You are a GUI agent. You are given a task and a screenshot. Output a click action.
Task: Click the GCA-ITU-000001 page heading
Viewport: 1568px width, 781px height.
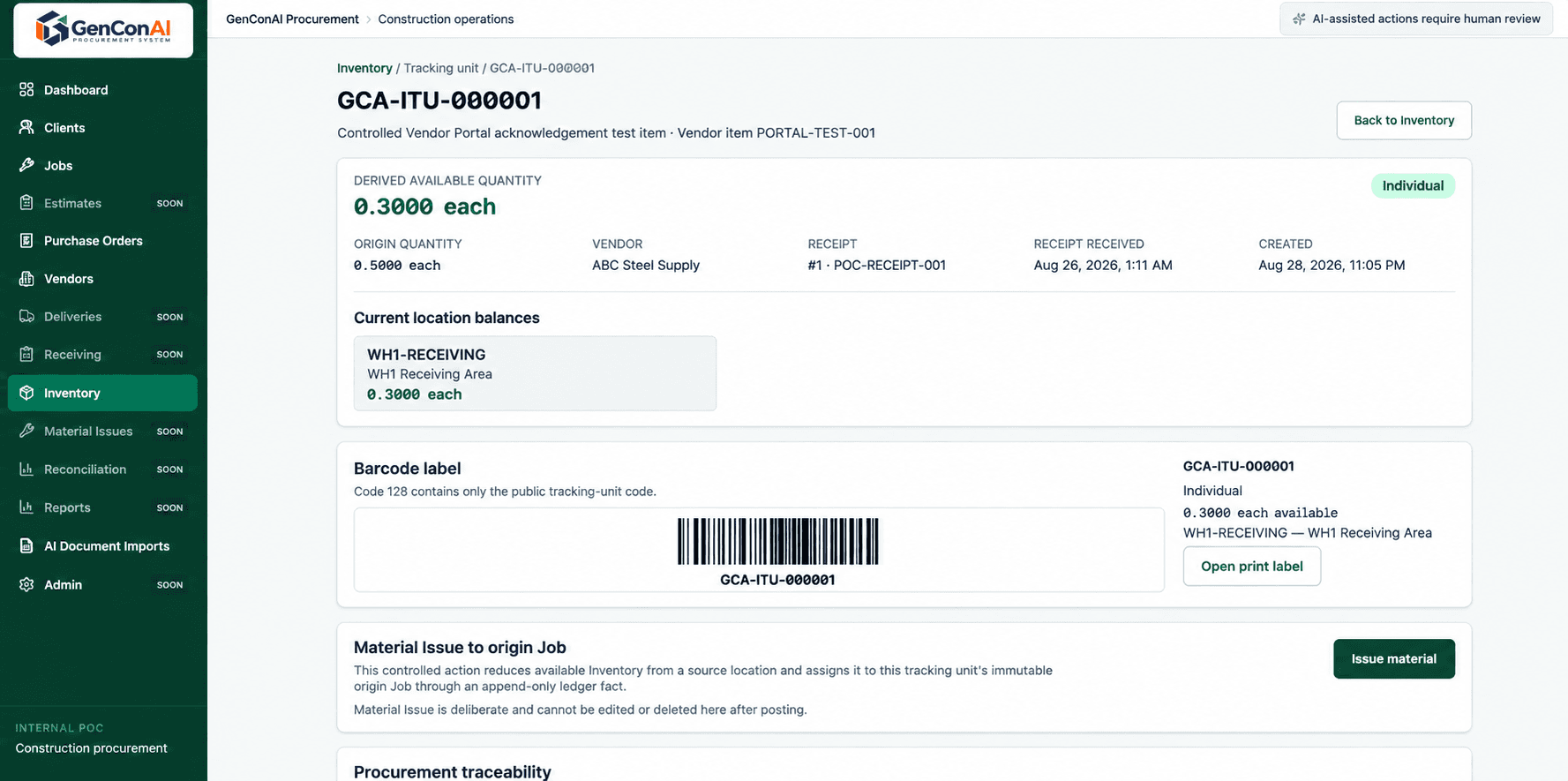tap(439, 101)
